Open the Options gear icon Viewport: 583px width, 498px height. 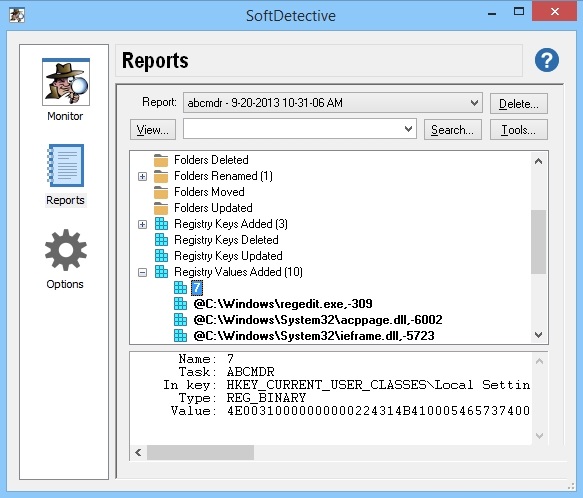[x=66, y=250]
